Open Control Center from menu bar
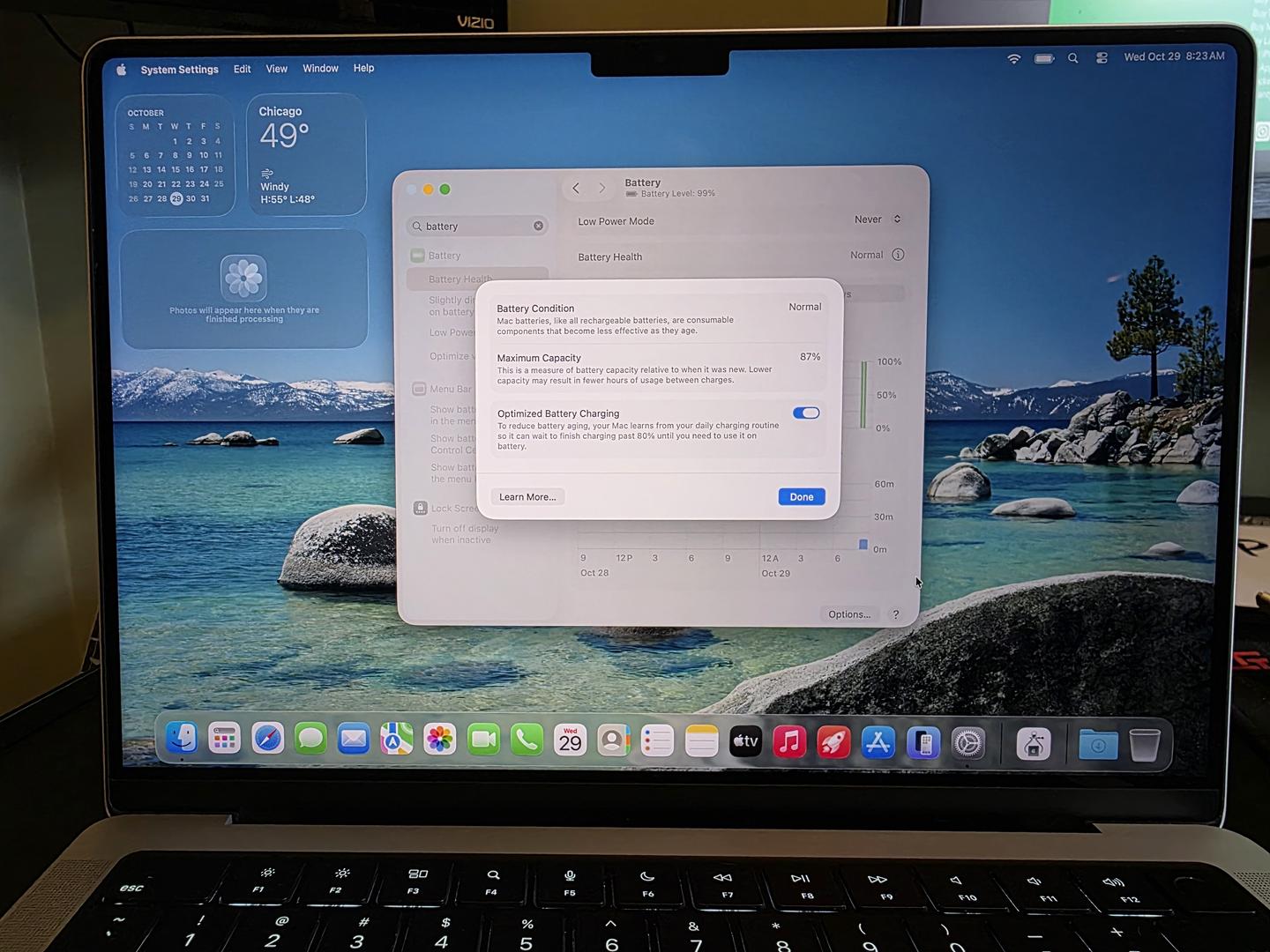Image resolution: width=1270 pixels, height=952 pixels. click(x=1102, y=58)
